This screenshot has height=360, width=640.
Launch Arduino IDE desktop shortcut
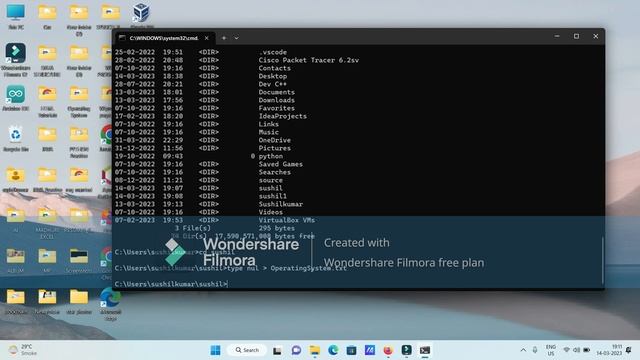coord(16,98)
